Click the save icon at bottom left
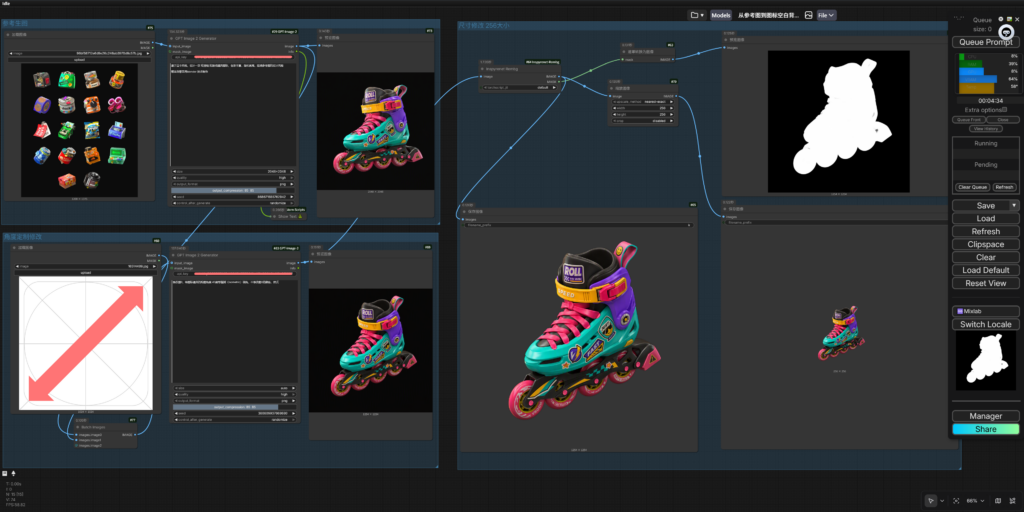This screenshot has height=512, width=1024. (5, 473)
